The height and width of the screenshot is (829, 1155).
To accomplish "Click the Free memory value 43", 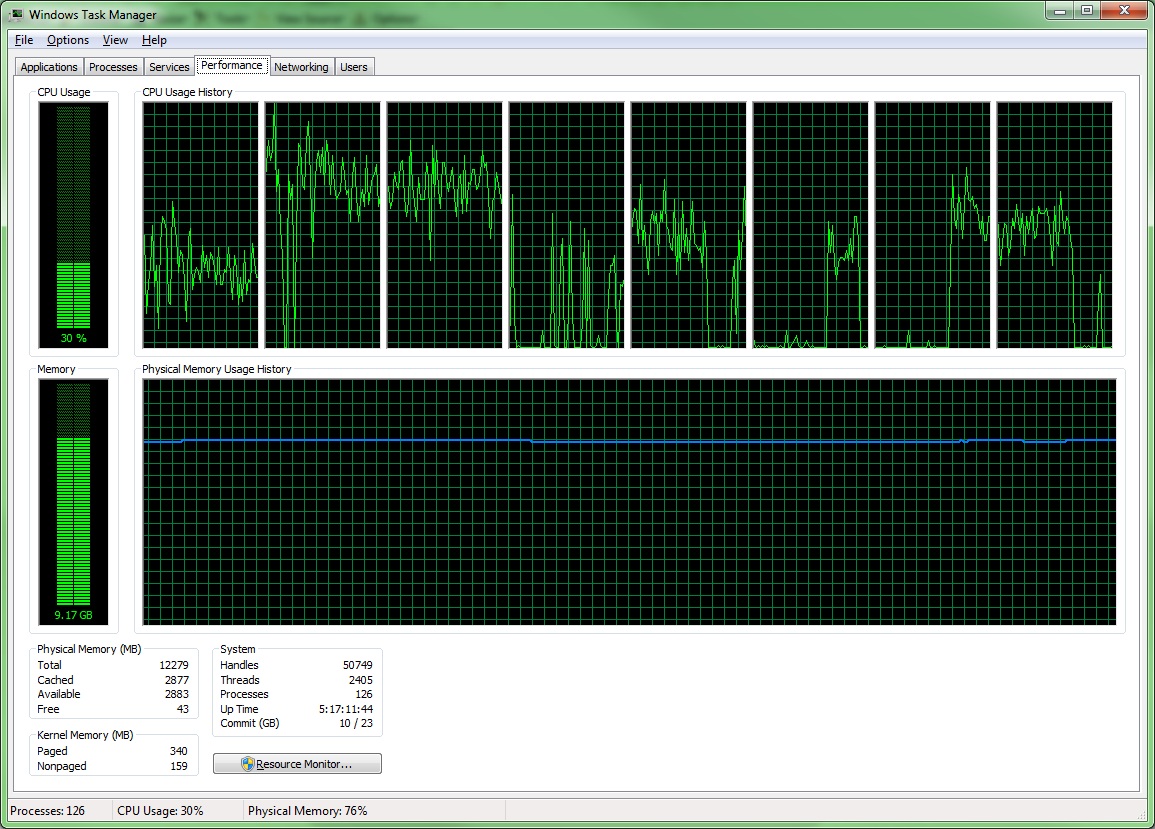I will [183, 709].
